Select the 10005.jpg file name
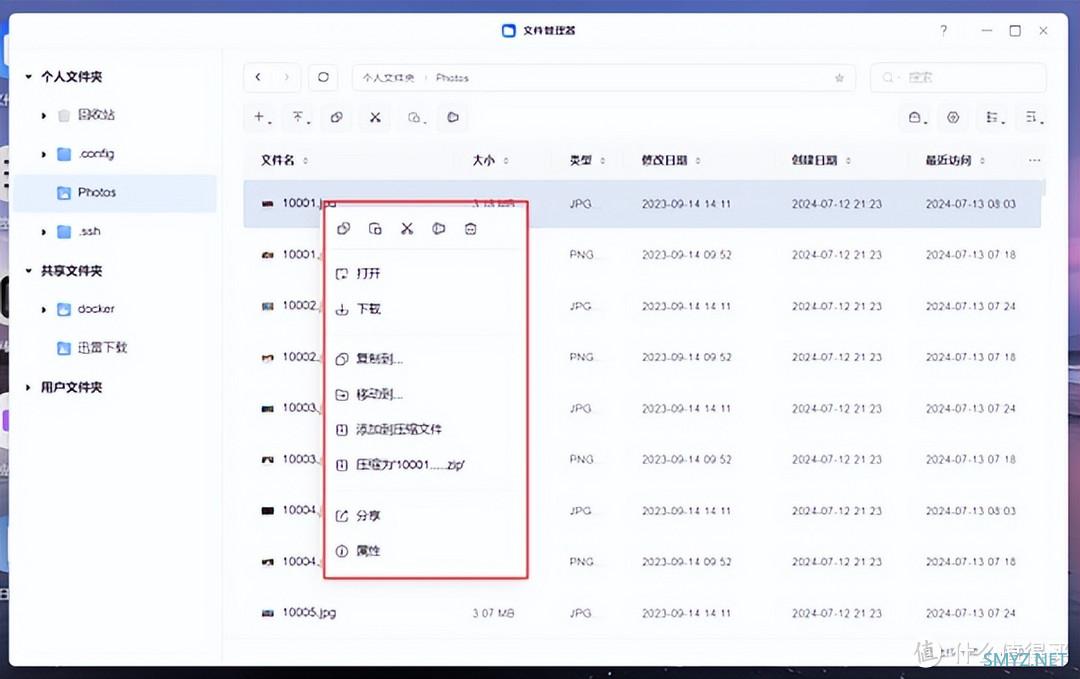The height and width of the screenshot is (679, 1080). coord(309,612)
